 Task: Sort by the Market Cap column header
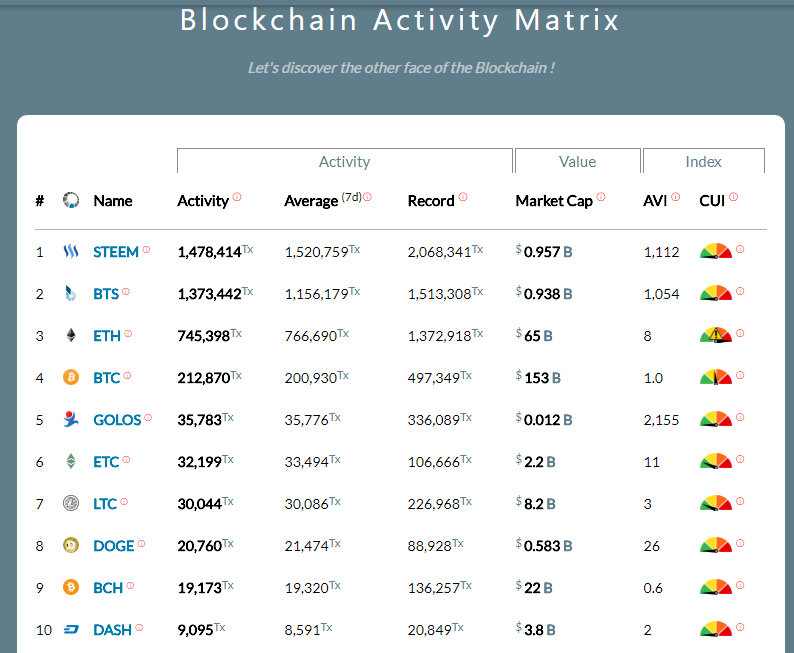[x=554, y=201]
